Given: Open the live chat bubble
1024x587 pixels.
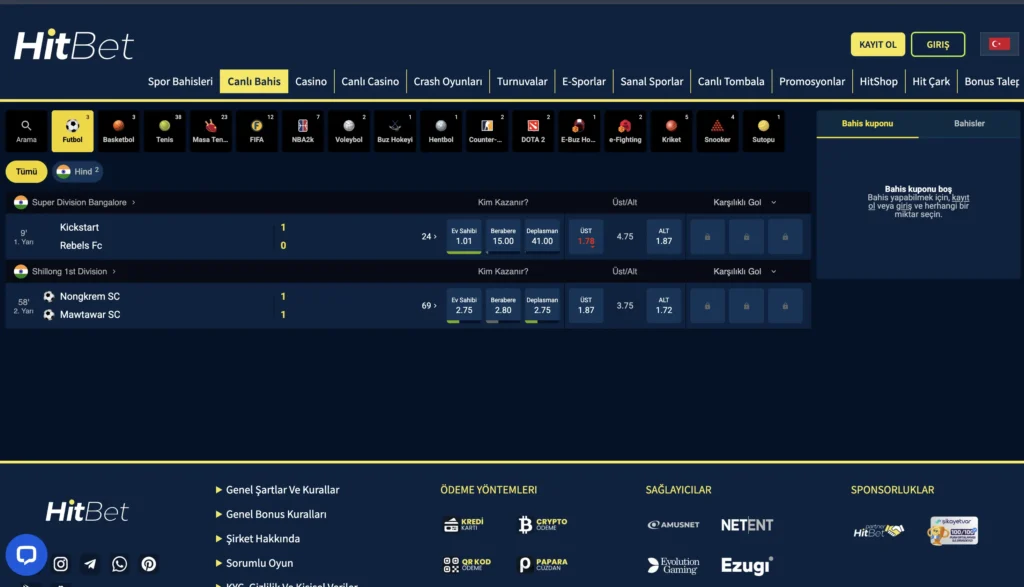Looking at the screenshot, I should (x=26, y=555).
